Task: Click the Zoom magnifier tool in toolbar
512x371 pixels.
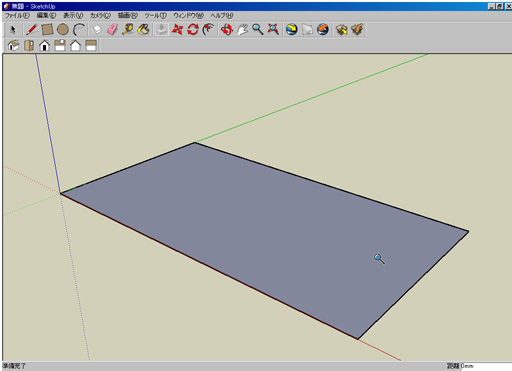Action: 258,30
